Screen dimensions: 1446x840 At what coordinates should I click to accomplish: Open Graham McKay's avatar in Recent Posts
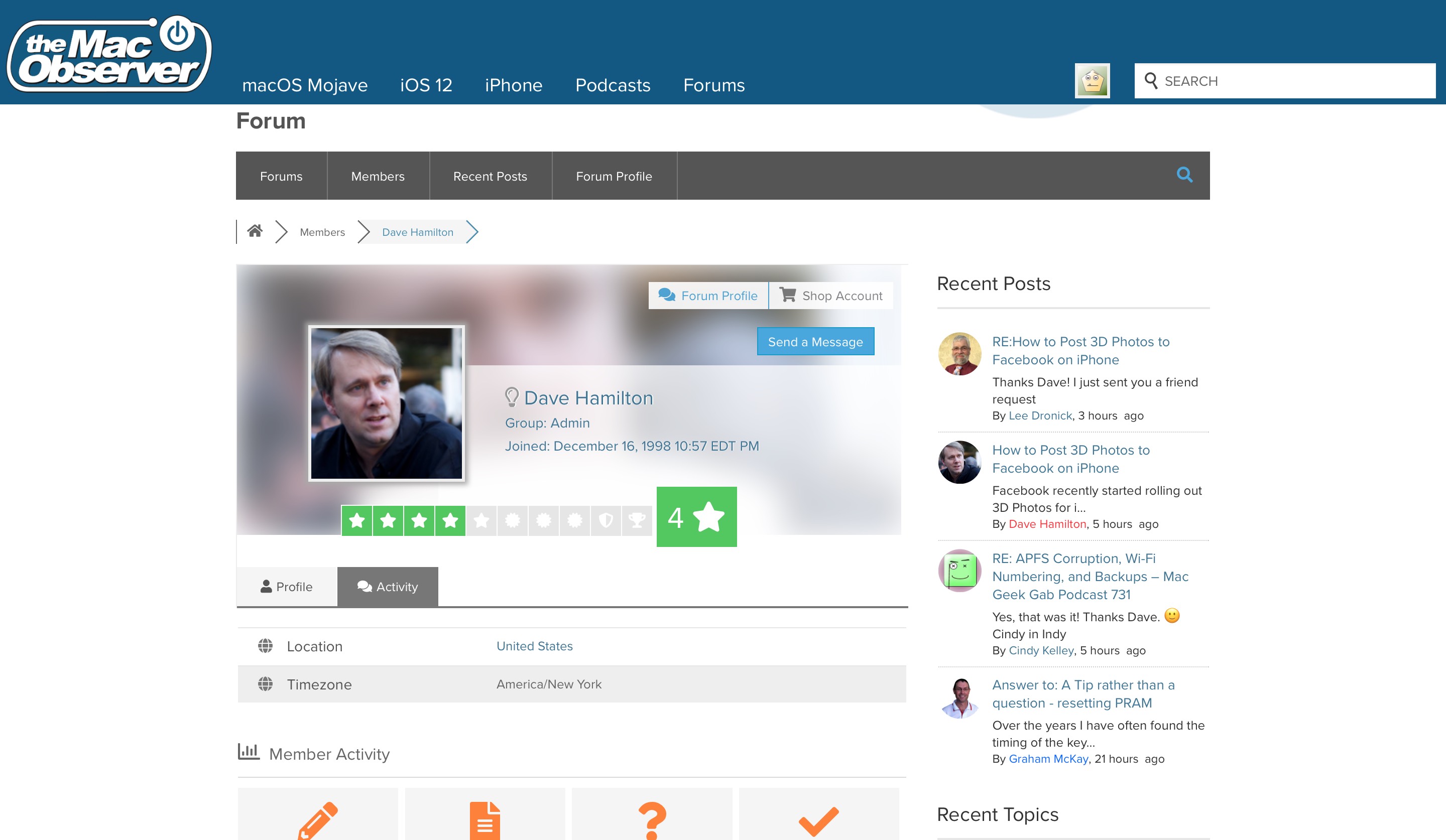959,697
